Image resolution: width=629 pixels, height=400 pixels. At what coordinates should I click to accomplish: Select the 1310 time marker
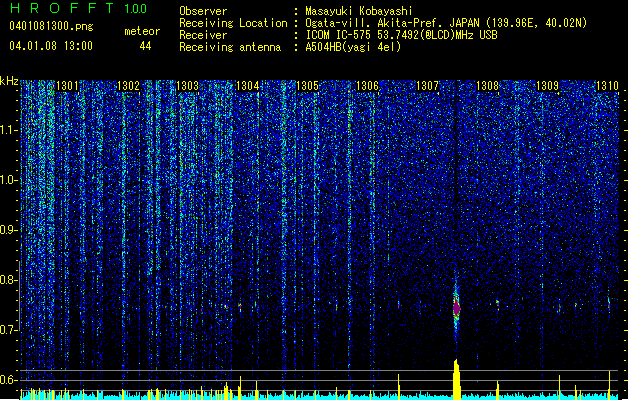pos(607,86)
